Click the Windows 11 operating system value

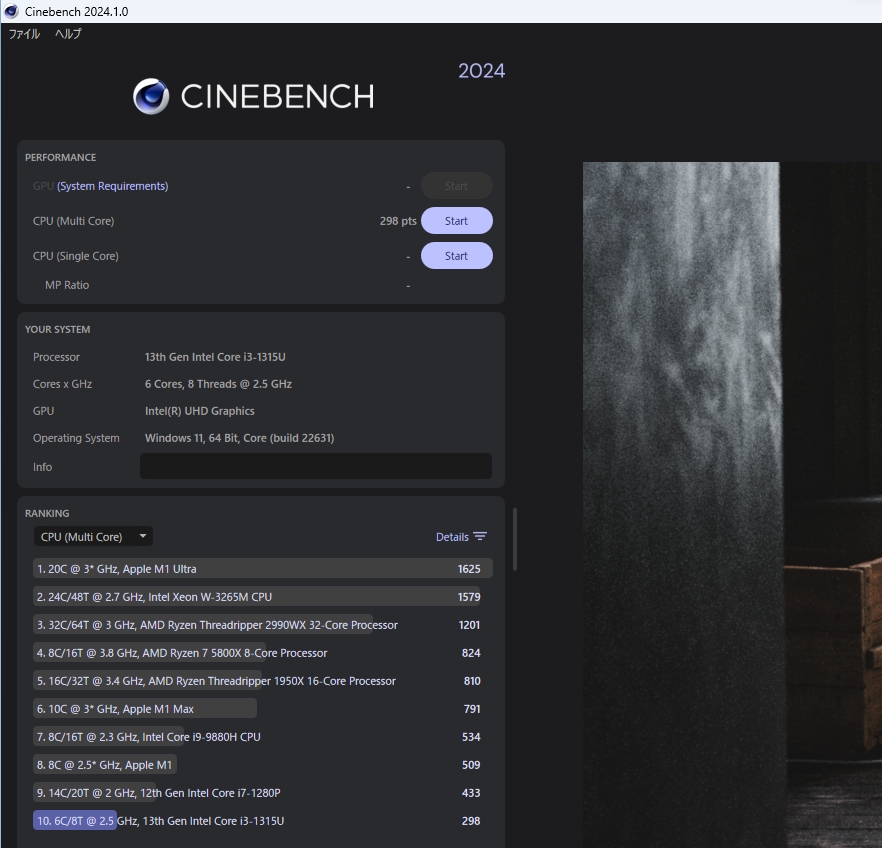tap(240, 438)
